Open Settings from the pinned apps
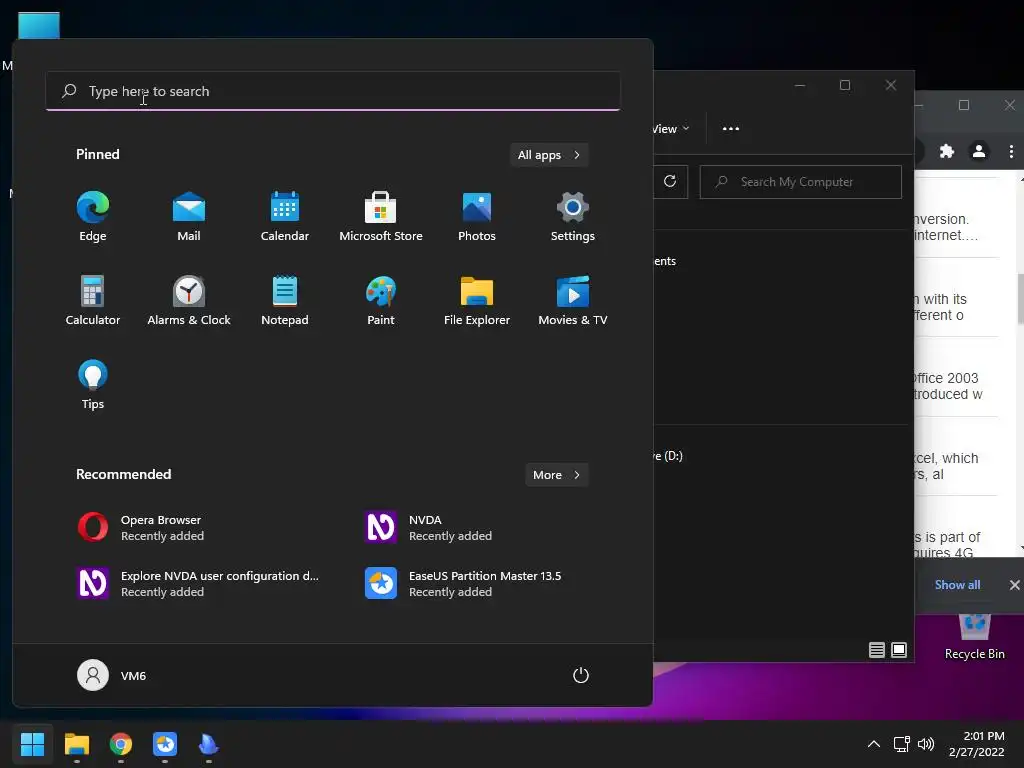 tap(573, 217)
